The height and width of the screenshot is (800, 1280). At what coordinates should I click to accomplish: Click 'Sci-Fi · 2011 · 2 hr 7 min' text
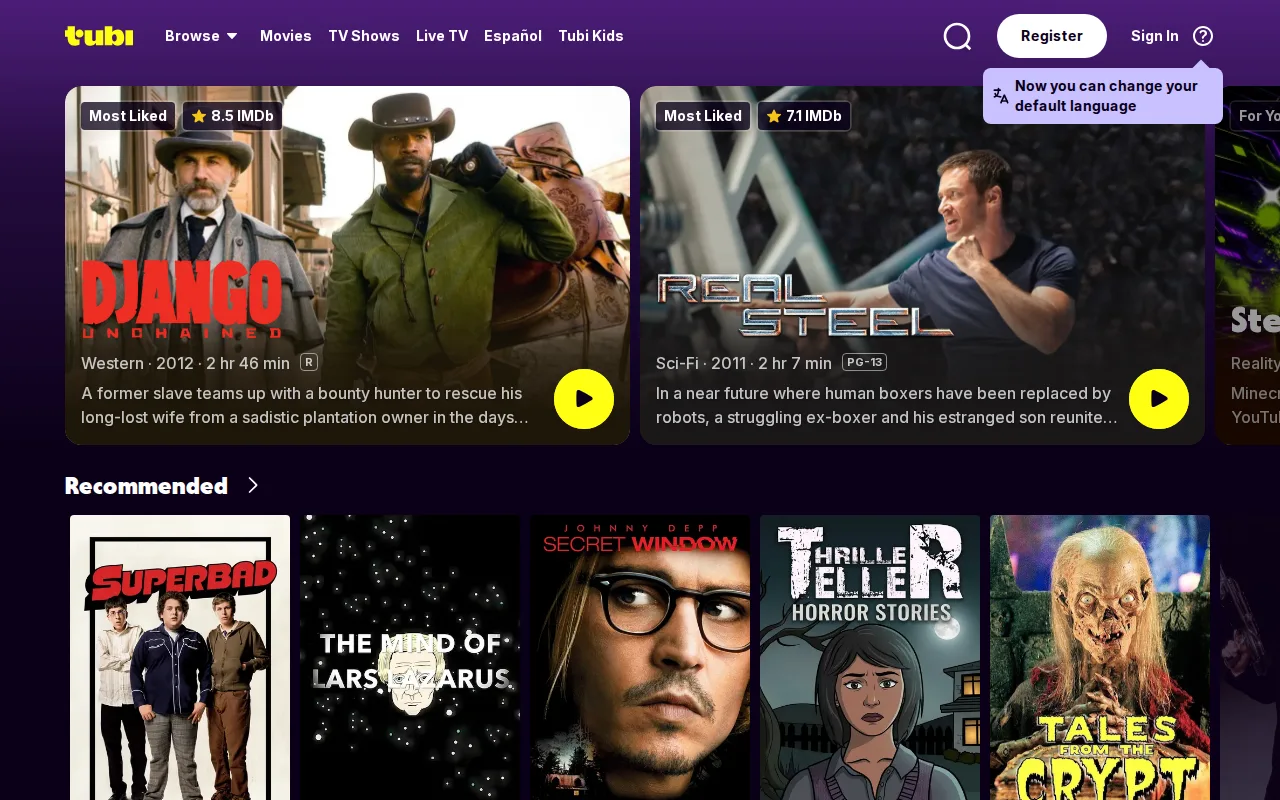click(x=744, y=363)
